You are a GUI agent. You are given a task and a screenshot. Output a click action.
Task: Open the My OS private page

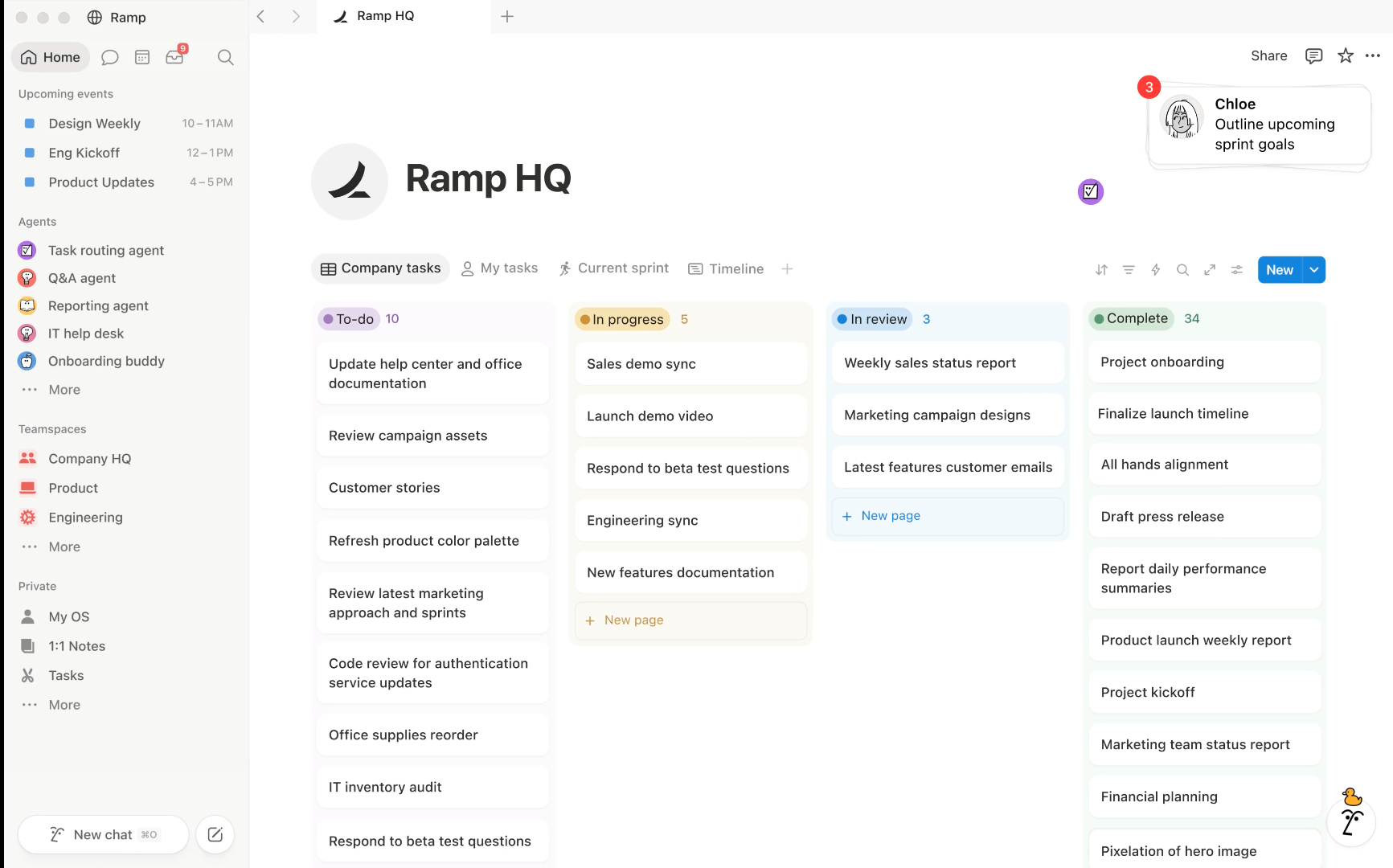pos(55,616)
